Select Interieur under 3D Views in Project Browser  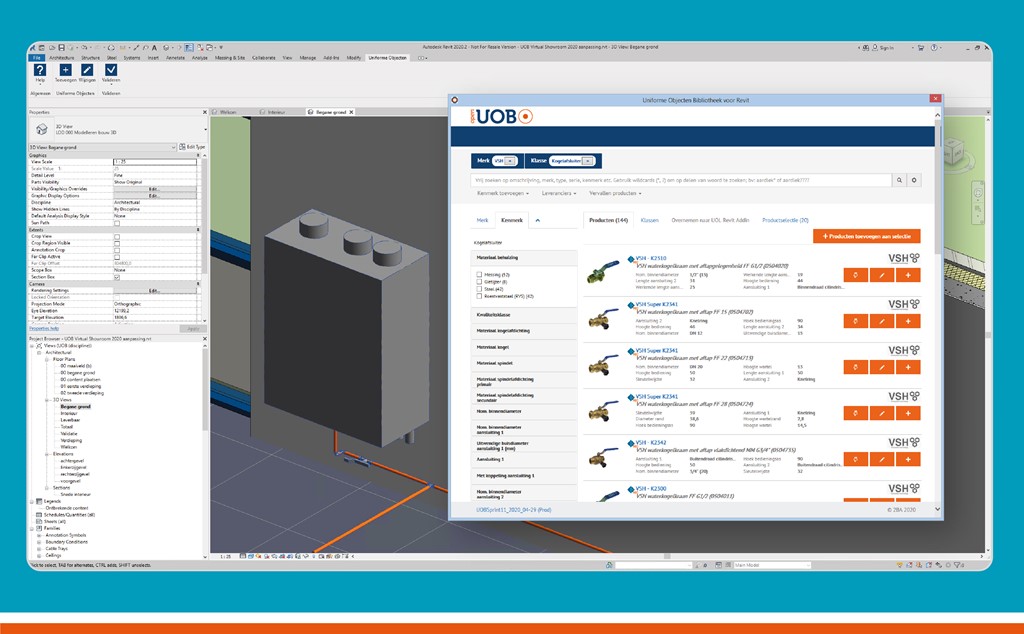pyautogui.click(x=69, y=414)
